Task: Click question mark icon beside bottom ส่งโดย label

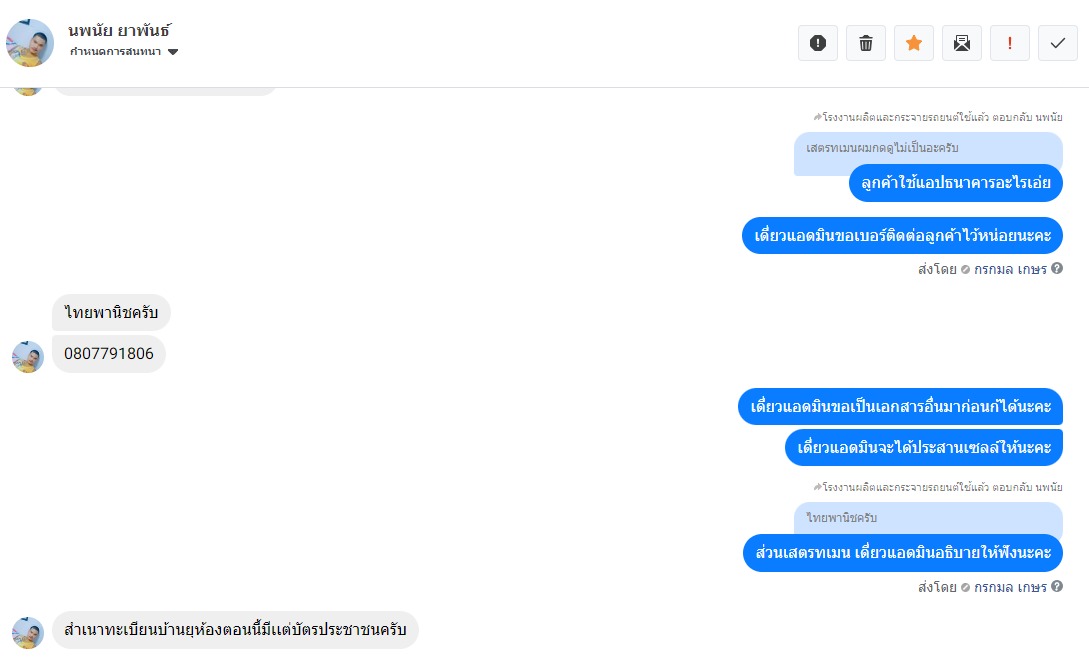Action: [1056, 586]
